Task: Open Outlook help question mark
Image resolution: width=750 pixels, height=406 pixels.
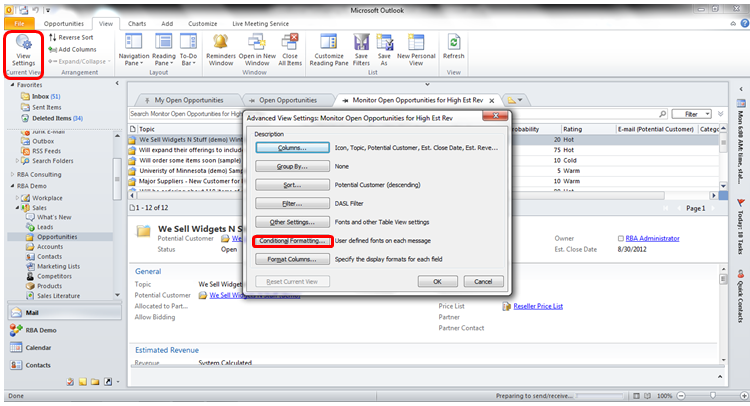Action: 744,23
